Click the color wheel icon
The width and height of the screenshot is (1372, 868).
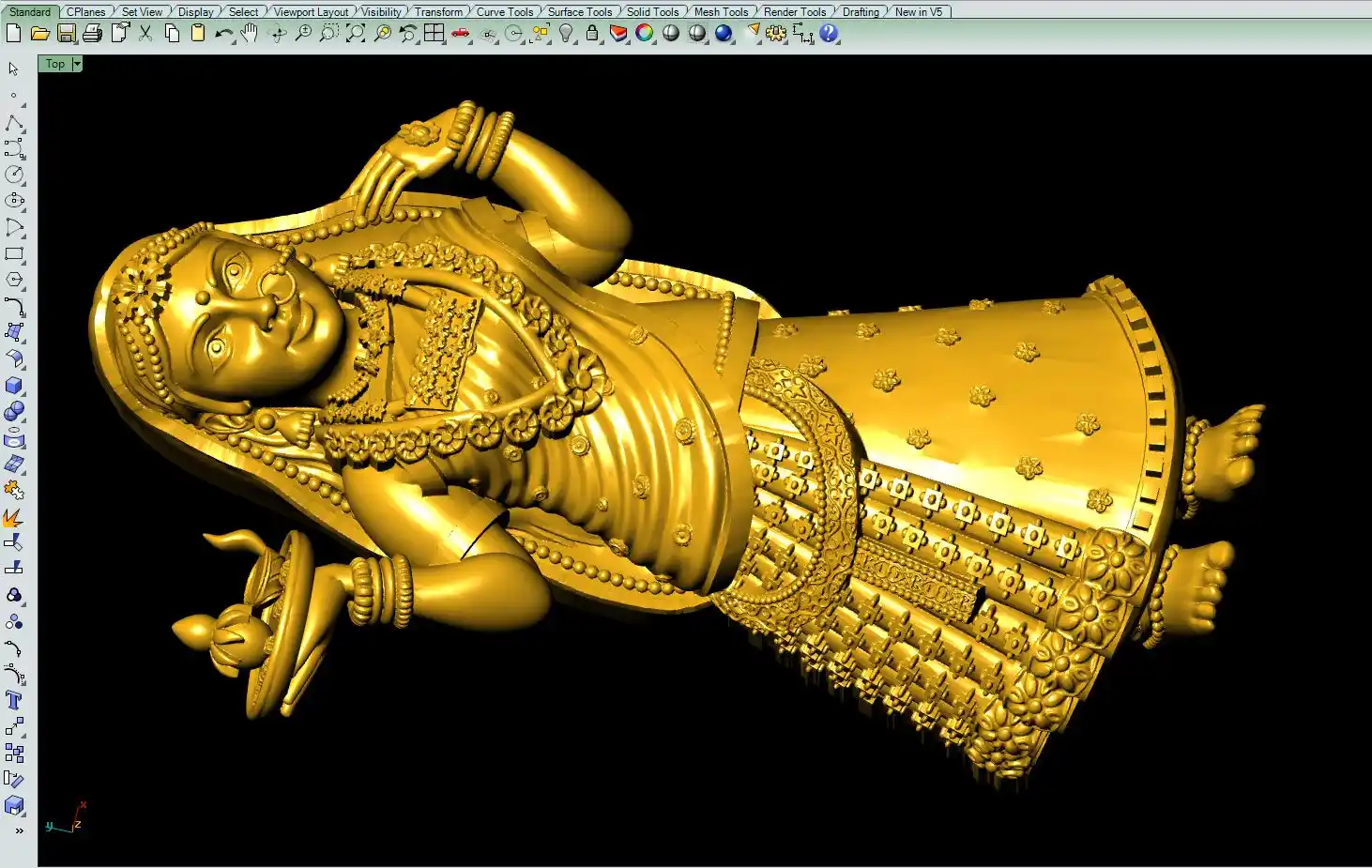(644, 34)
